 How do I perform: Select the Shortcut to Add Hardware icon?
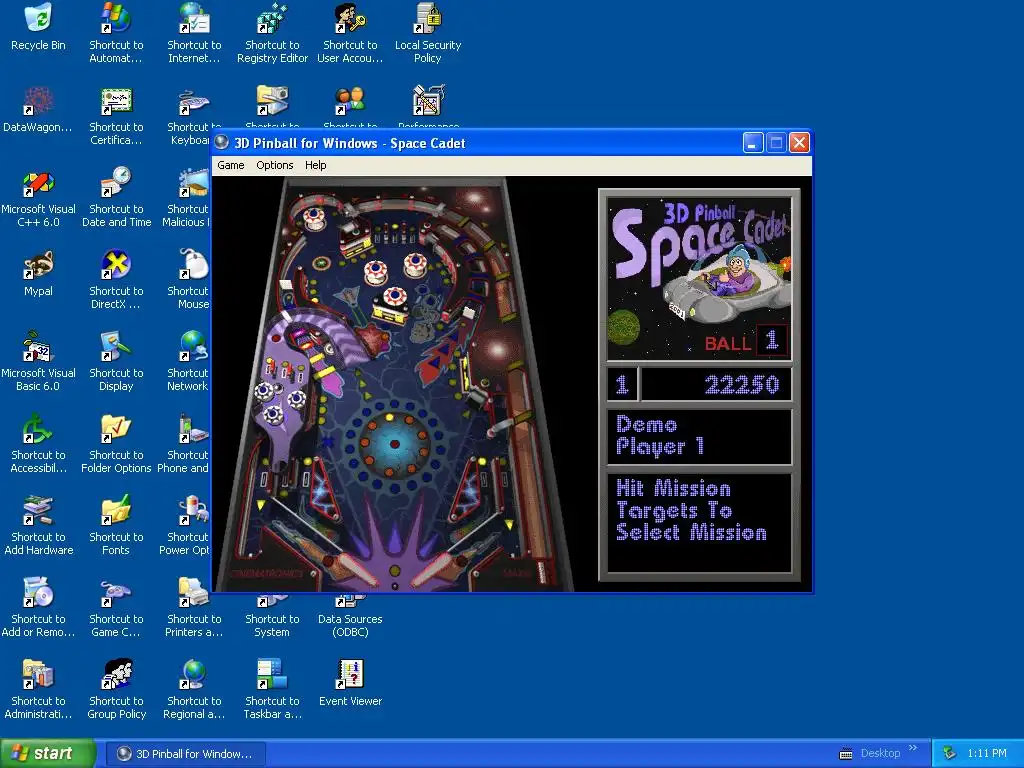pyautogui.click(x=38, y=526)
